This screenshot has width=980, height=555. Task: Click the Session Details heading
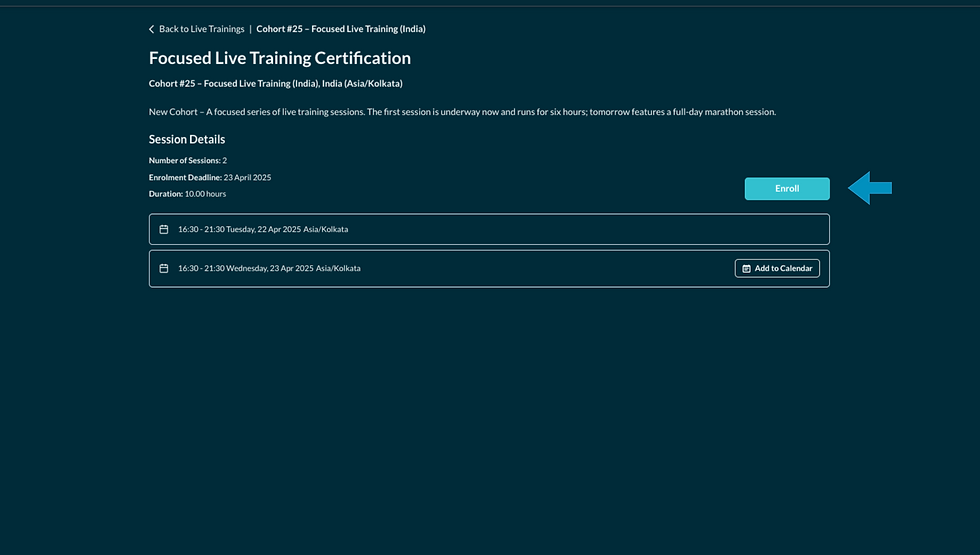point(187,139)
